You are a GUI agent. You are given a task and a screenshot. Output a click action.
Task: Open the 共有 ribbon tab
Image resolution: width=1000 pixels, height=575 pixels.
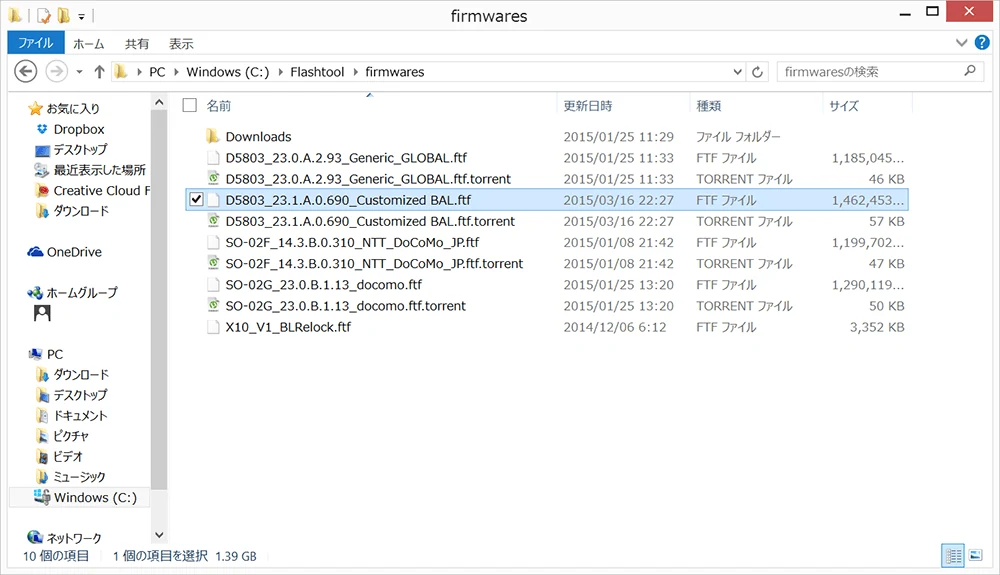pos(136,43)
